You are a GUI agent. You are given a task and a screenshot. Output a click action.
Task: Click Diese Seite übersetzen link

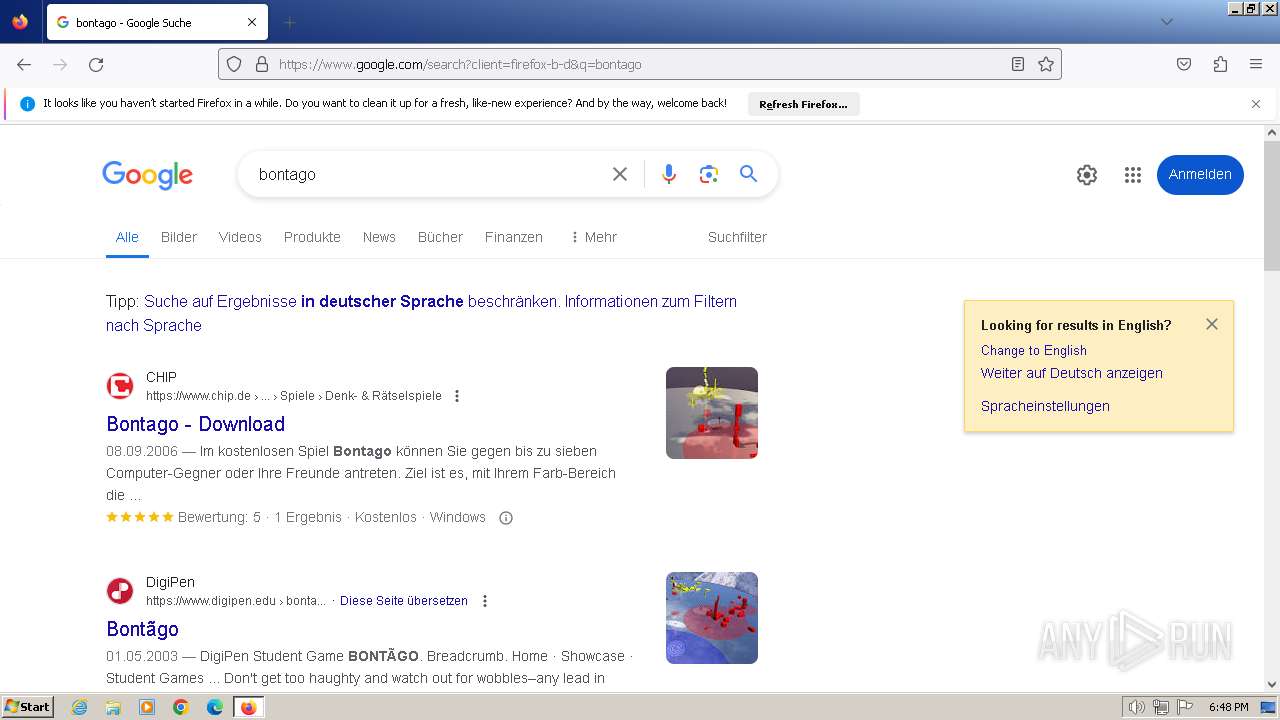pos(404,601)
